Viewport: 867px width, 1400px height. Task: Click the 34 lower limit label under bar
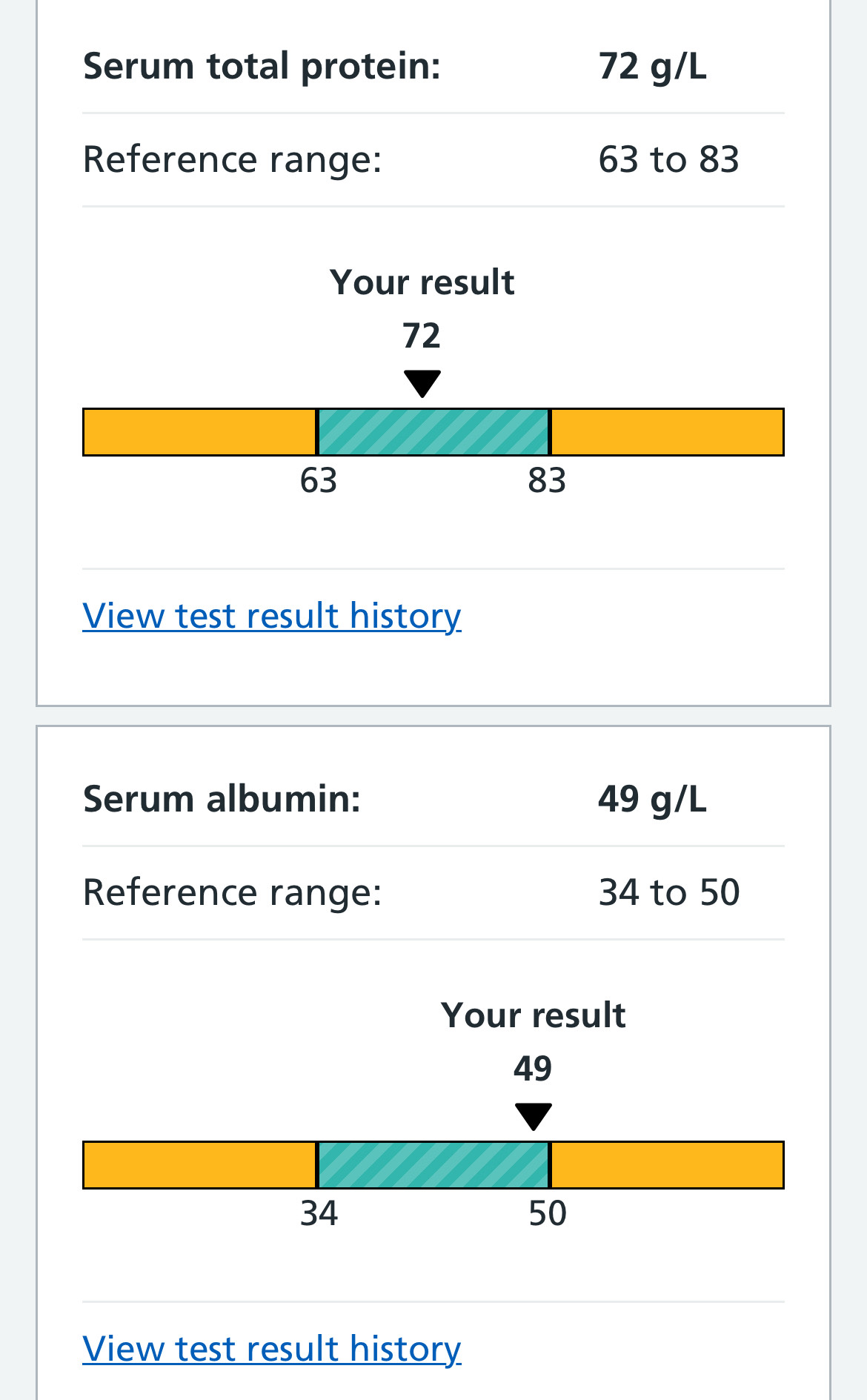point(319,1213)
